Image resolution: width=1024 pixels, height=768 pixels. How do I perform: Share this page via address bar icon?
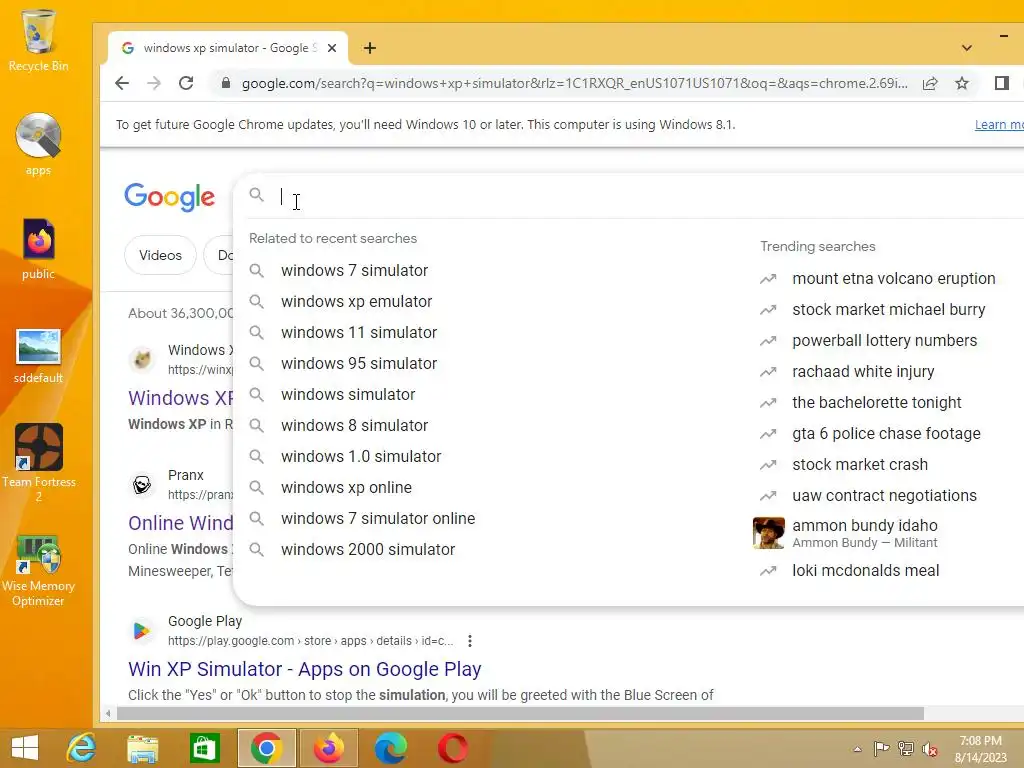[930, 83]
